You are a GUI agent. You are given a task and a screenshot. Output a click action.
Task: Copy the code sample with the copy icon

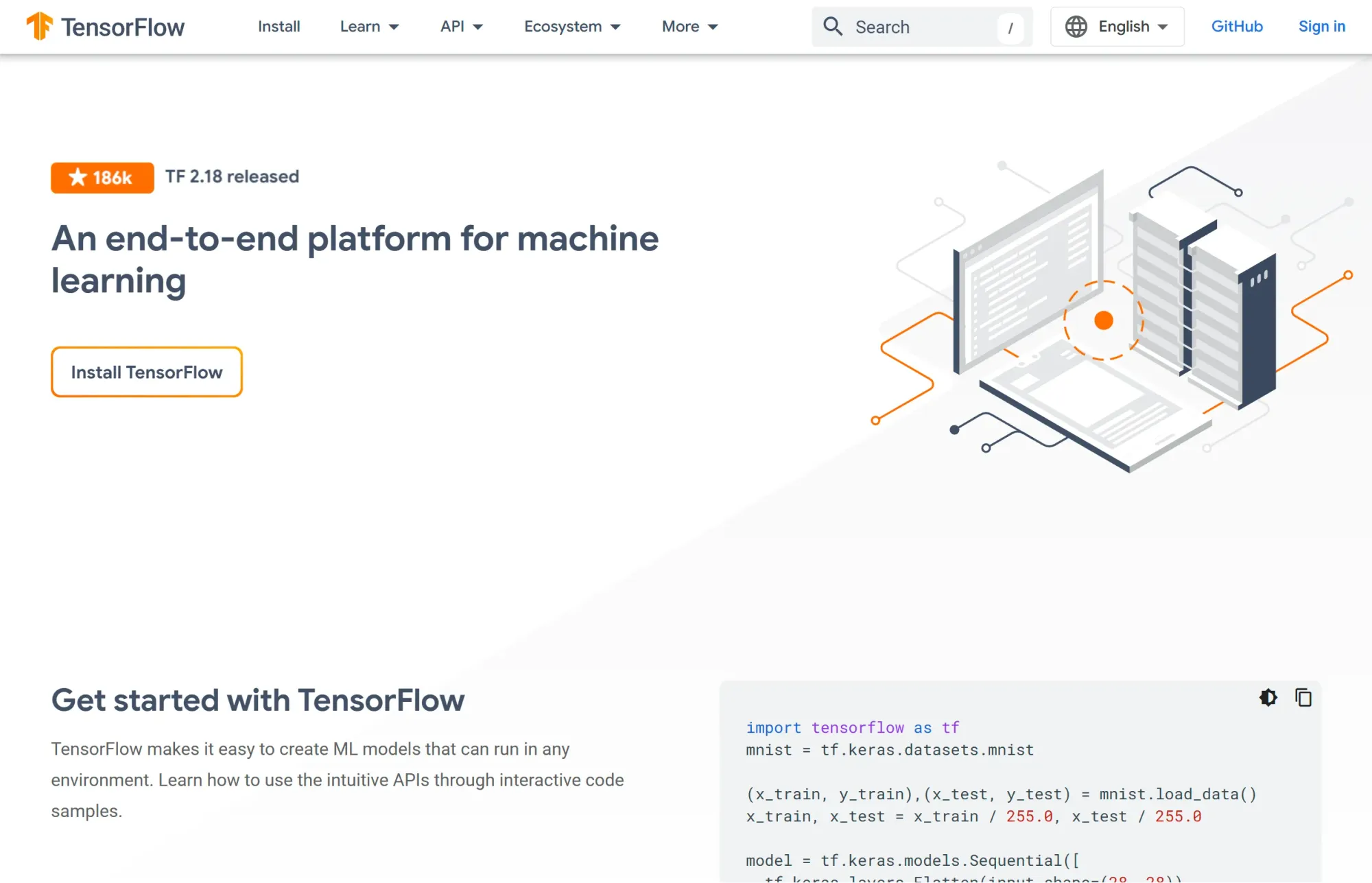coord(1303,698)
